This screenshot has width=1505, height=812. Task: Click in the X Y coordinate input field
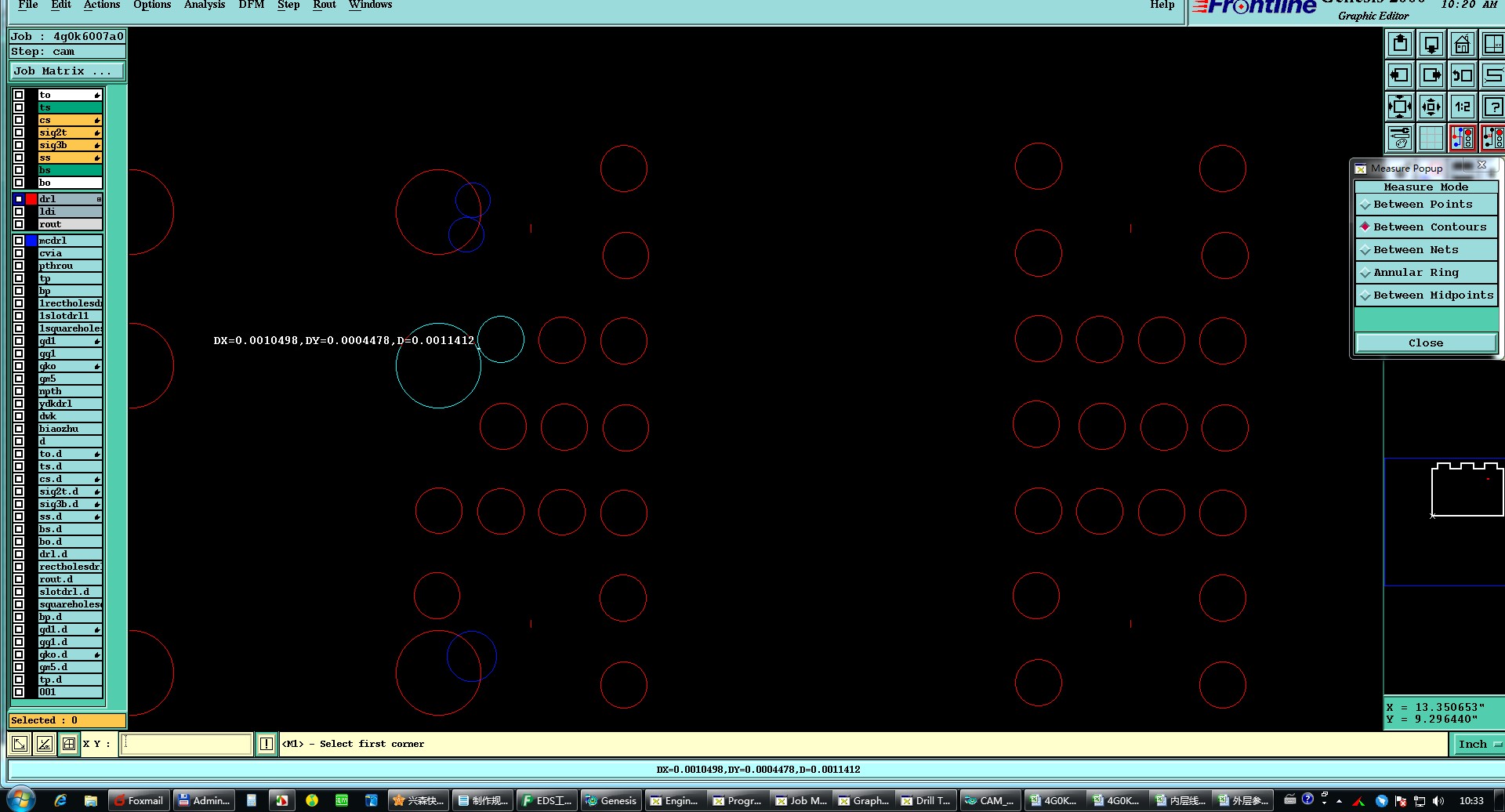pos(187,744)
